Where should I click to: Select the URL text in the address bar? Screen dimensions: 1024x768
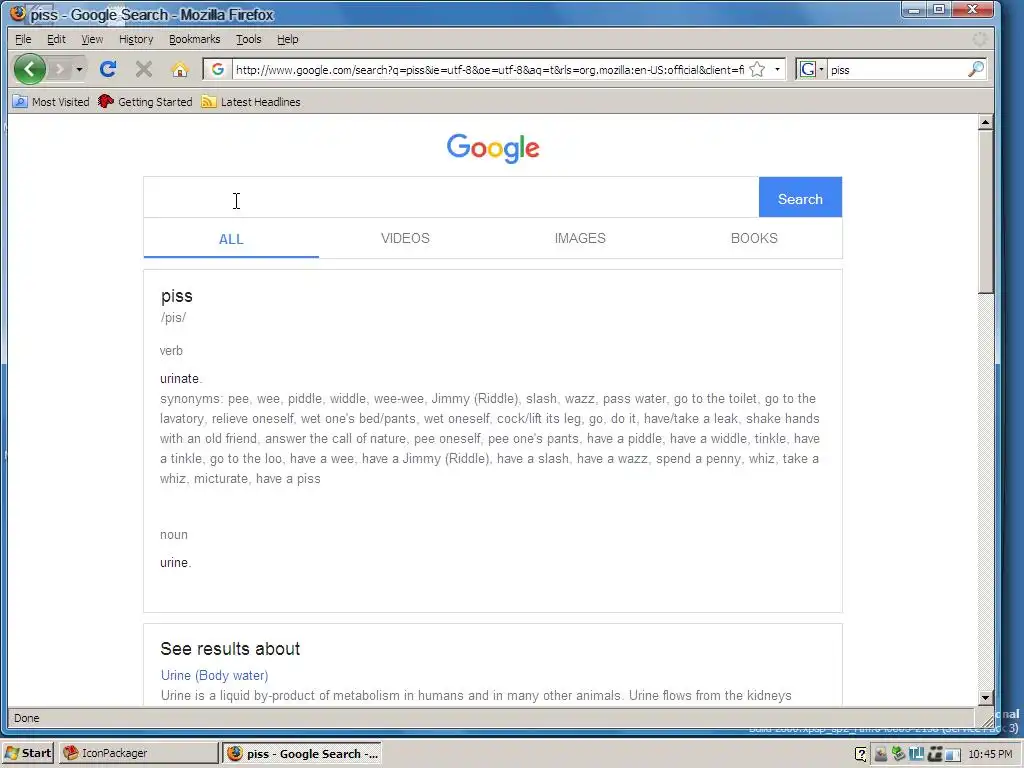point(489,70)
